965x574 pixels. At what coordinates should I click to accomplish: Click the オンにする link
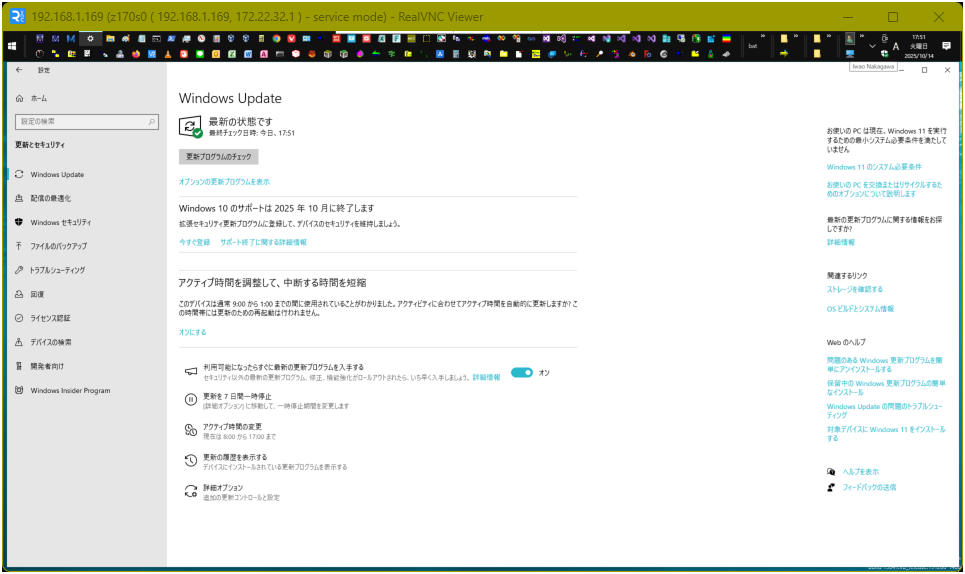(193, 332)
